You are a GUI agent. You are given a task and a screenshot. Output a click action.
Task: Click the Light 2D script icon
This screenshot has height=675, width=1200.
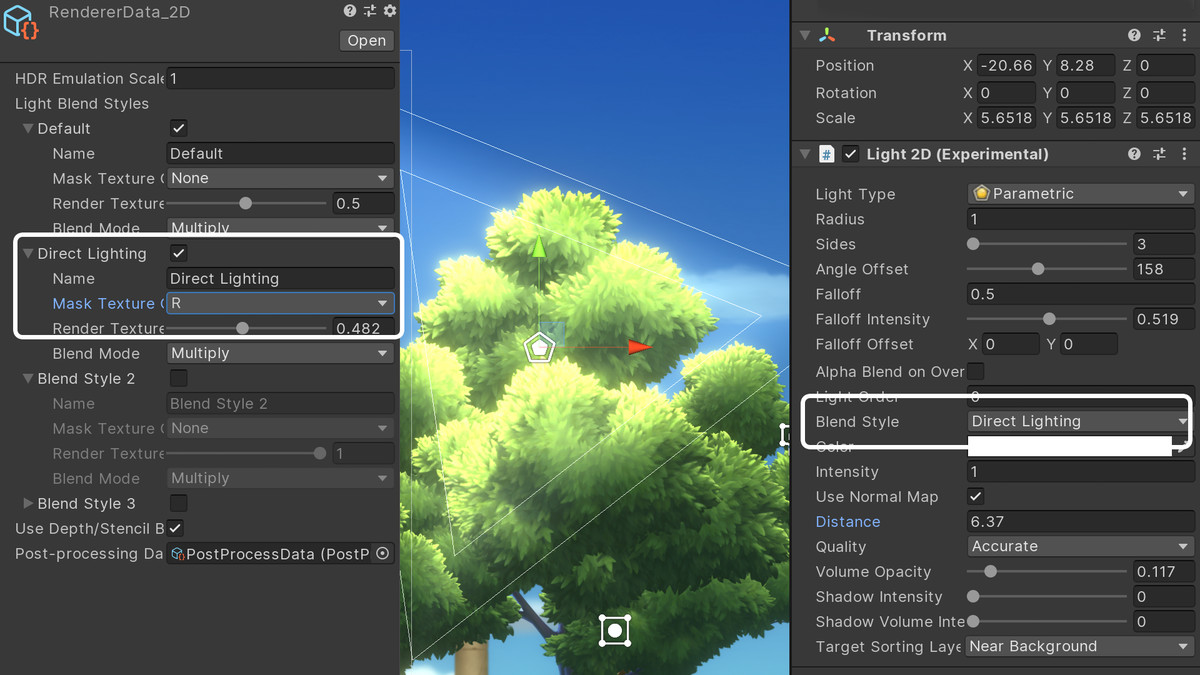[x=827, y=154]
